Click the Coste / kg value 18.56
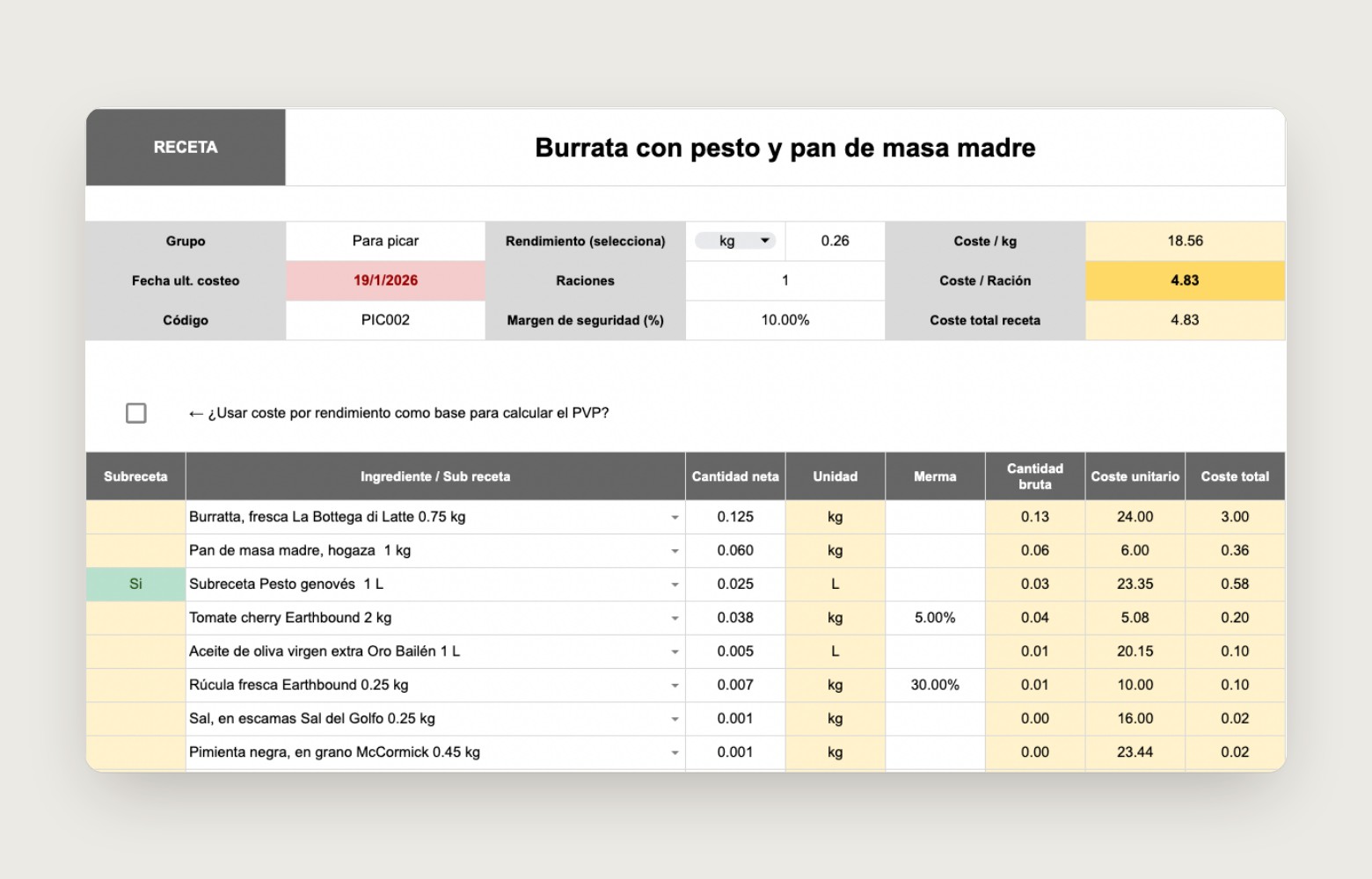1372x879 pixels. coord(1185,241)
